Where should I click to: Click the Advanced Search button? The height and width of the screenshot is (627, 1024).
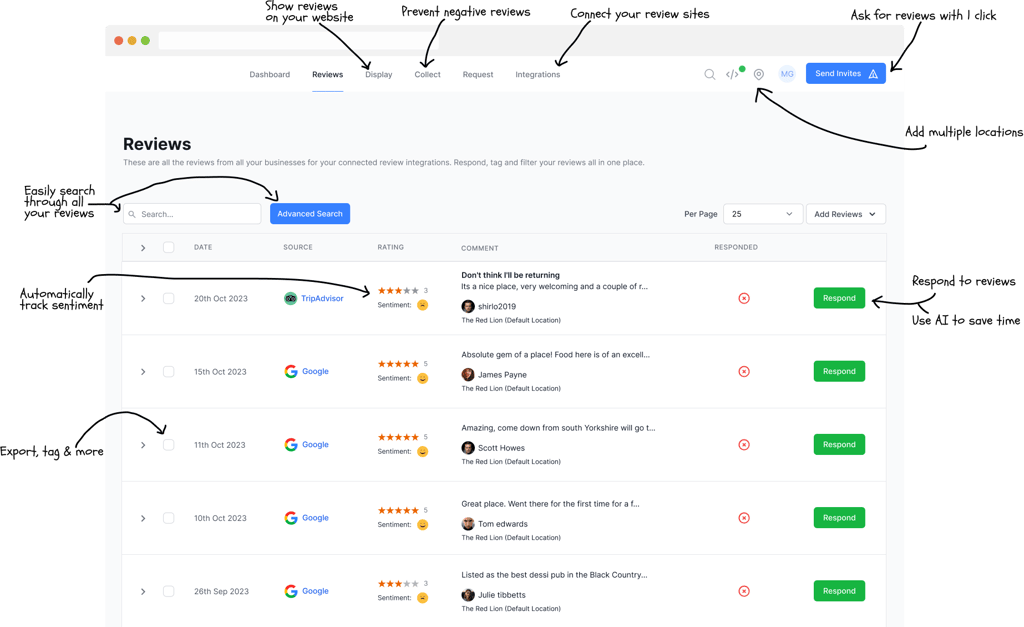pyautogui.click(x=310, y=214)
